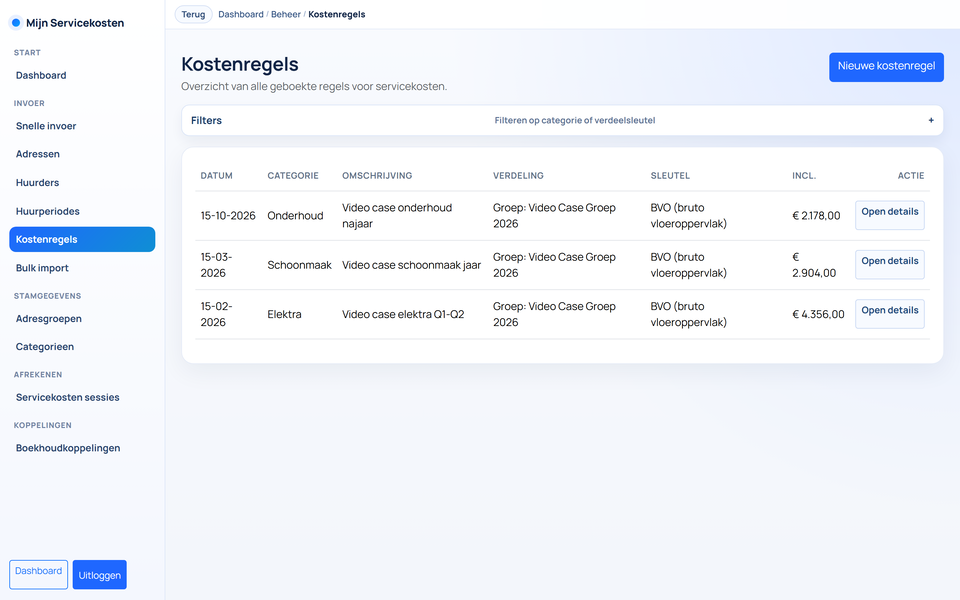The width and height of the screenshot is (960, 600).
Task: Open the Huurders section
Action: point(36,182)
